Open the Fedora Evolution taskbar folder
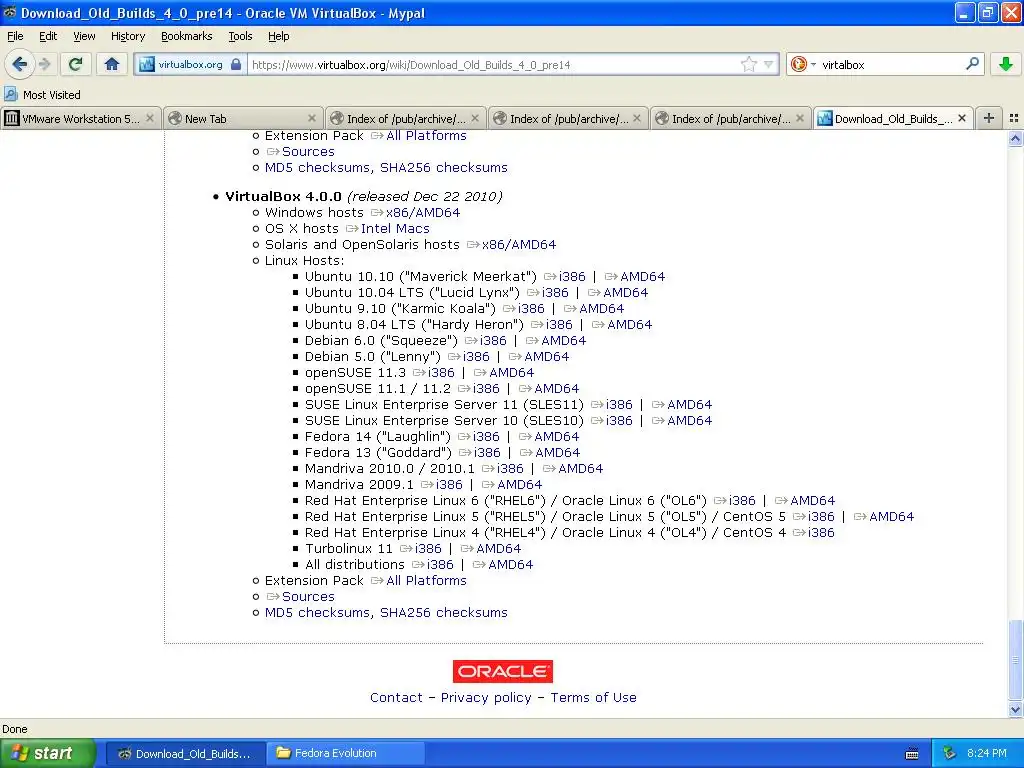The height and width of the screenshot is (768, 1024). pos(344,753)
